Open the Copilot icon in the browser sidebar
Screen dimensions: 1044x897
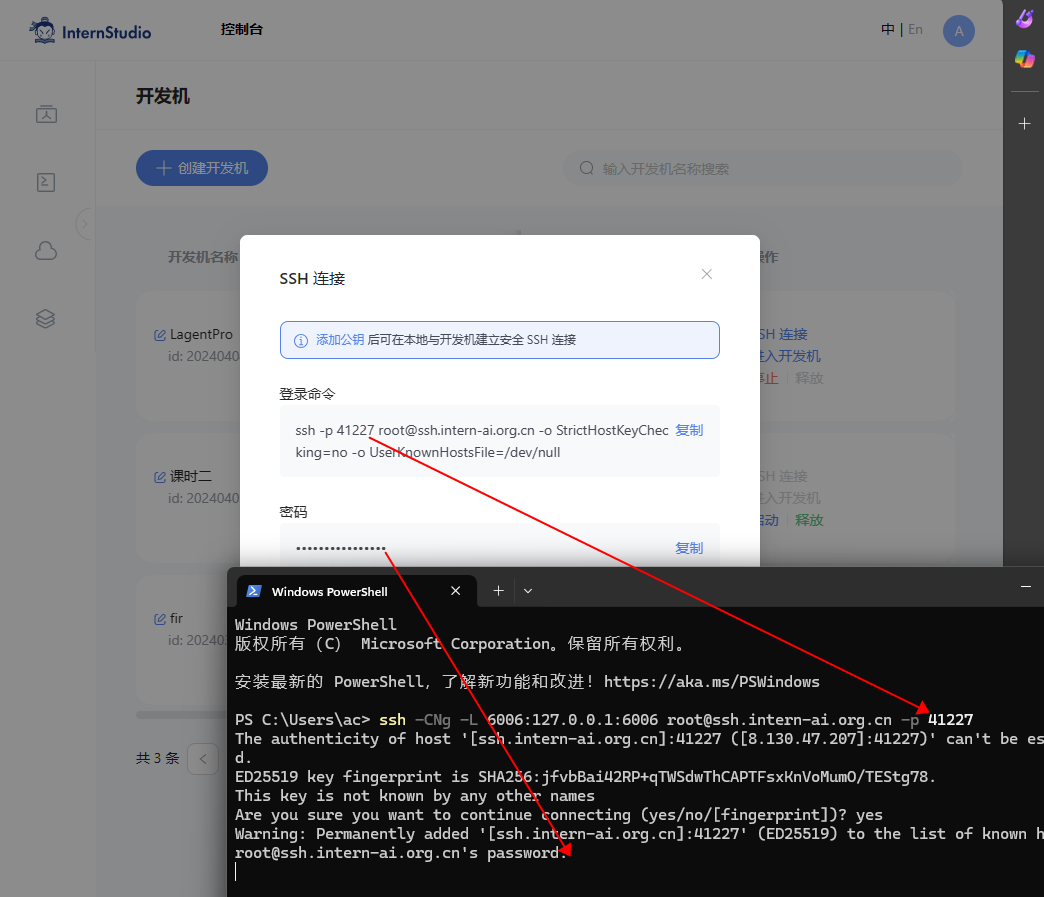pos(1025,59)
